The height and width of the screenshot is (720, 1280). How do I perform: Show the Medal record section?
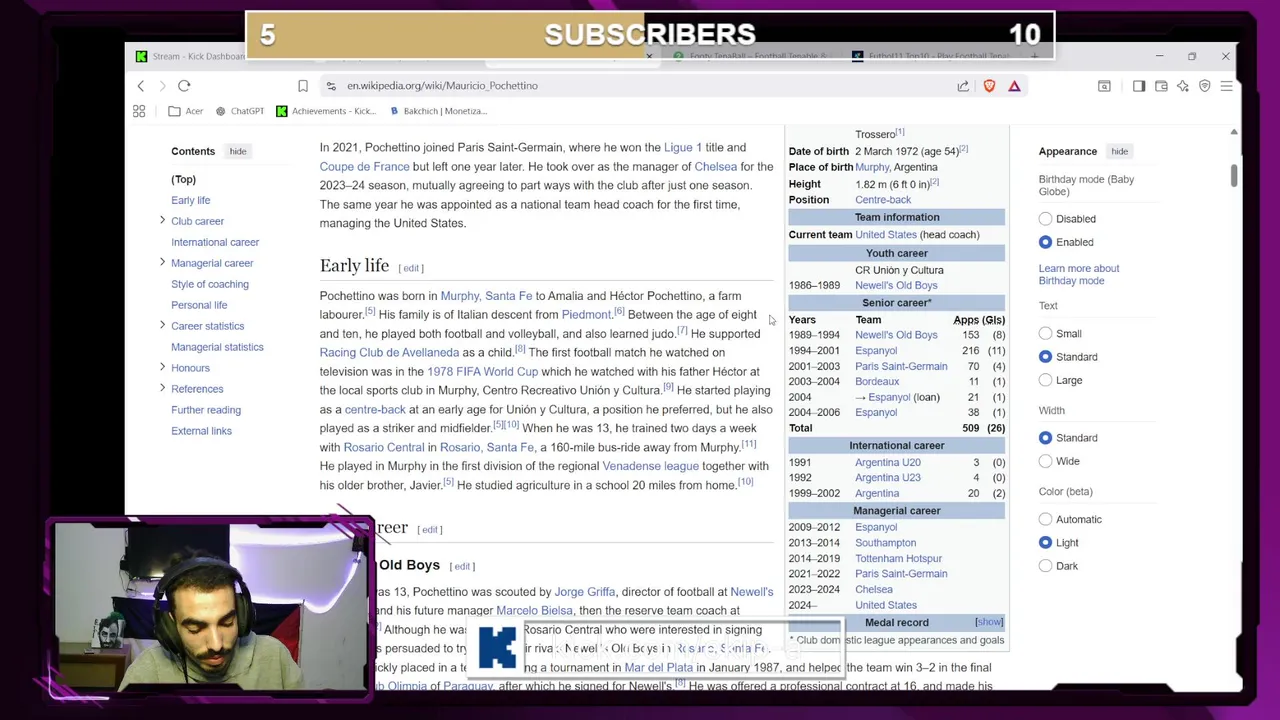(988, 622)
